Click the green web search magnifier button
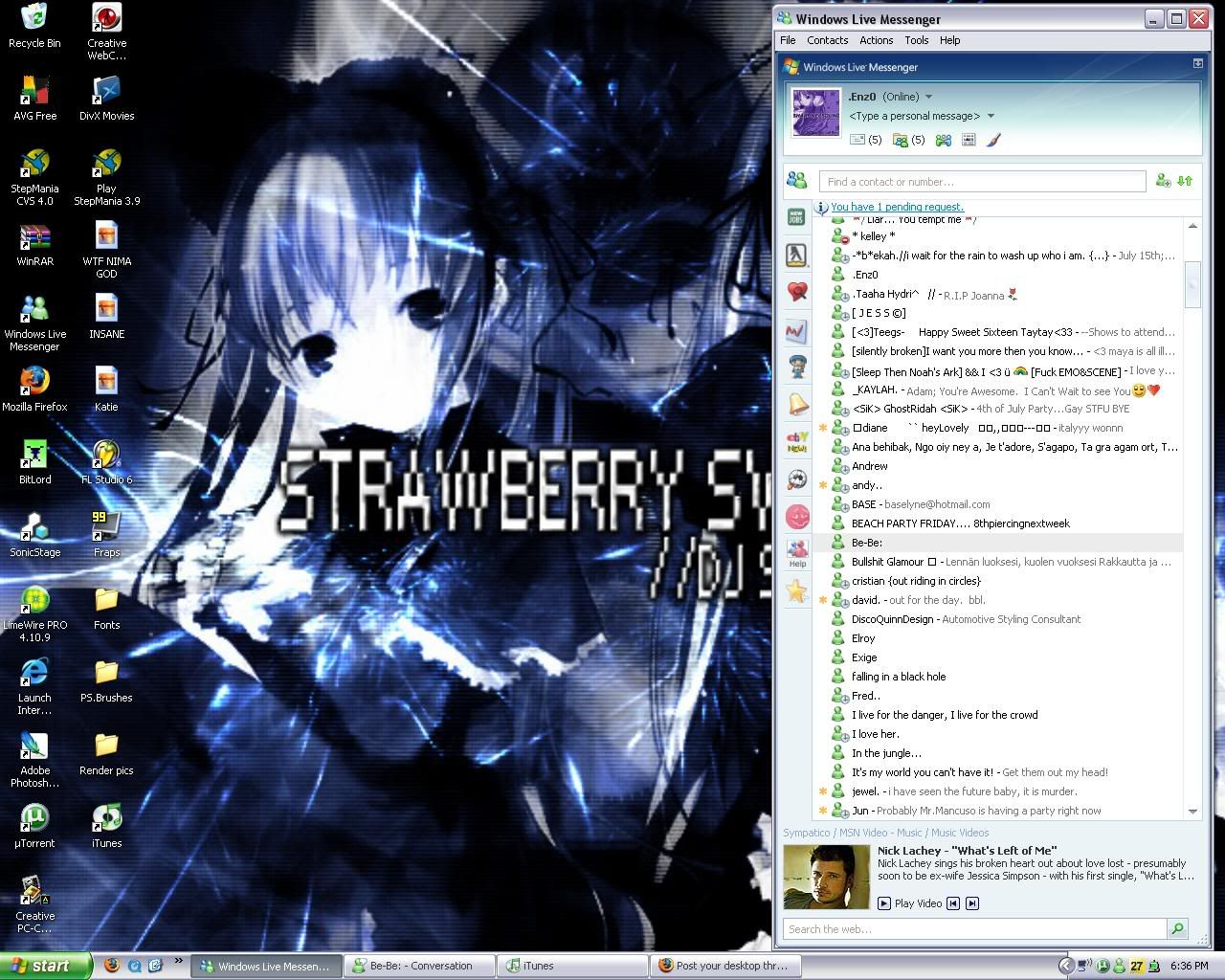The width and height of the screenshot is (1225, 980). point(1177,928)
